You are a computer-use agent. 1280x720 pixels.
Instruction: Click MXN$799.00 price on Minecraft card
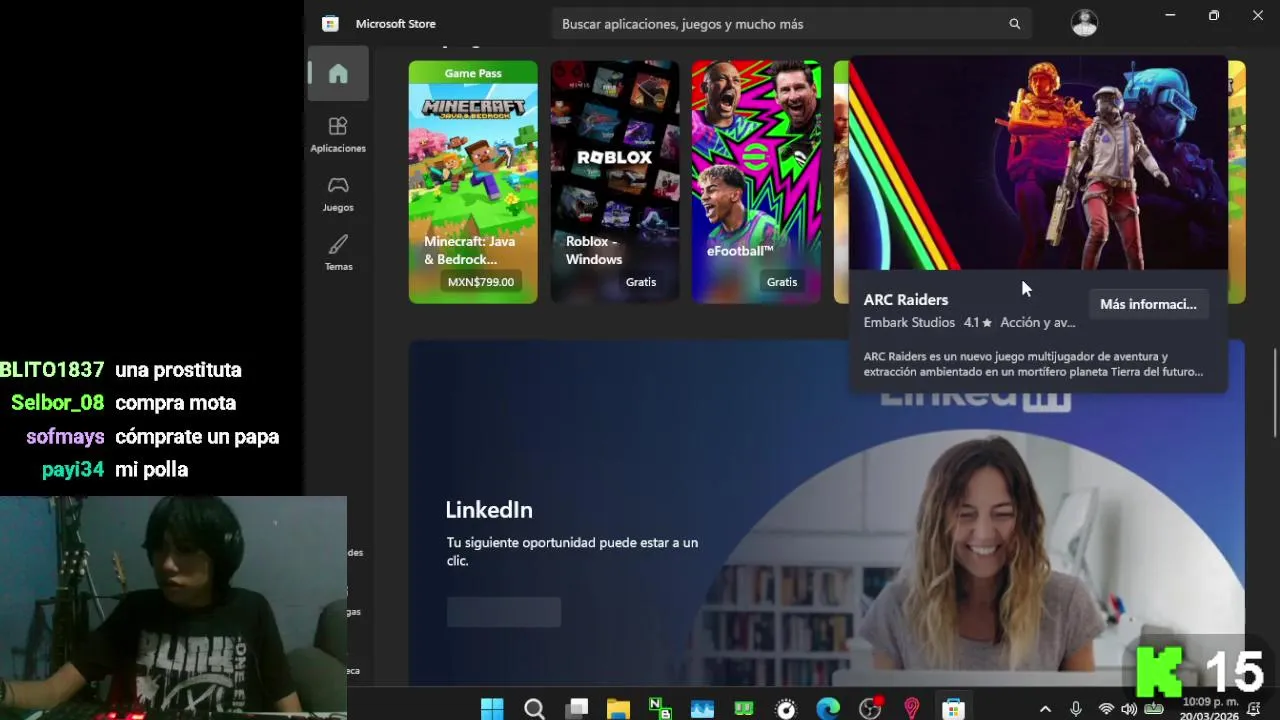(480, 282)
